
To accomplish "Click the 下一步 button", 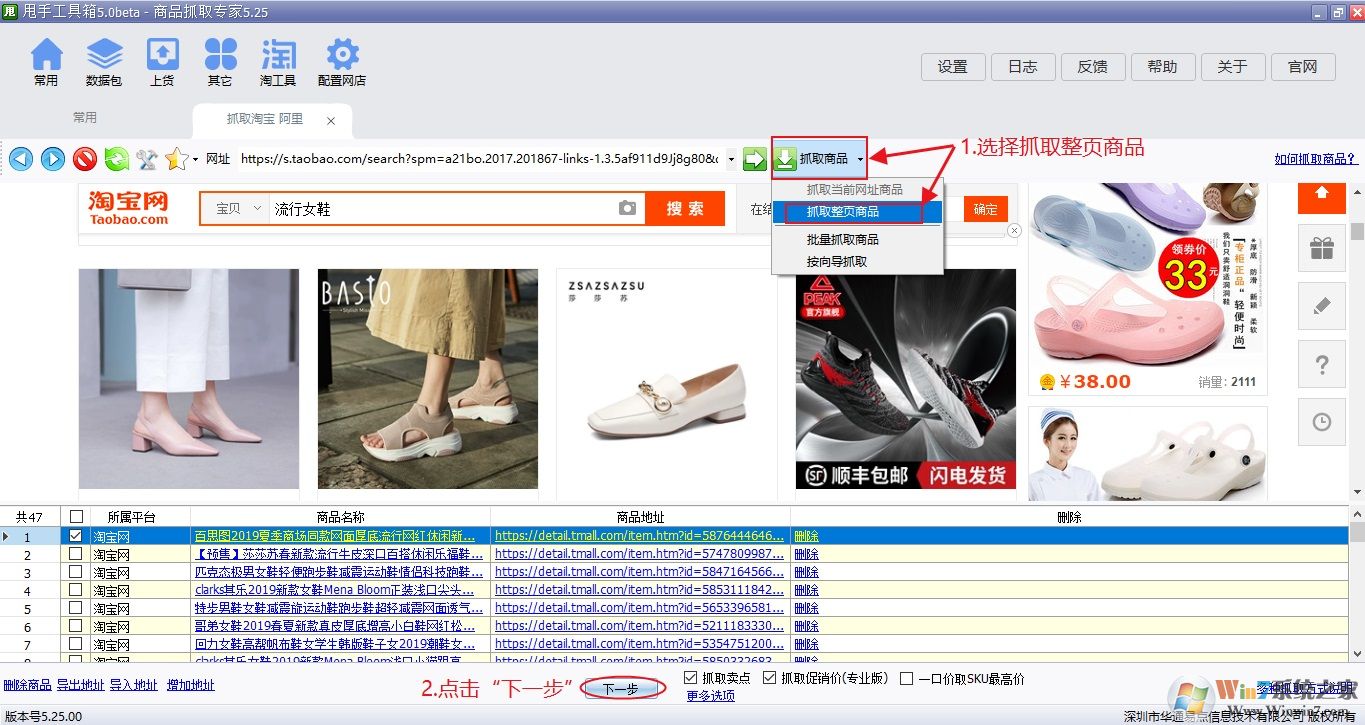I will click(622, 688).
